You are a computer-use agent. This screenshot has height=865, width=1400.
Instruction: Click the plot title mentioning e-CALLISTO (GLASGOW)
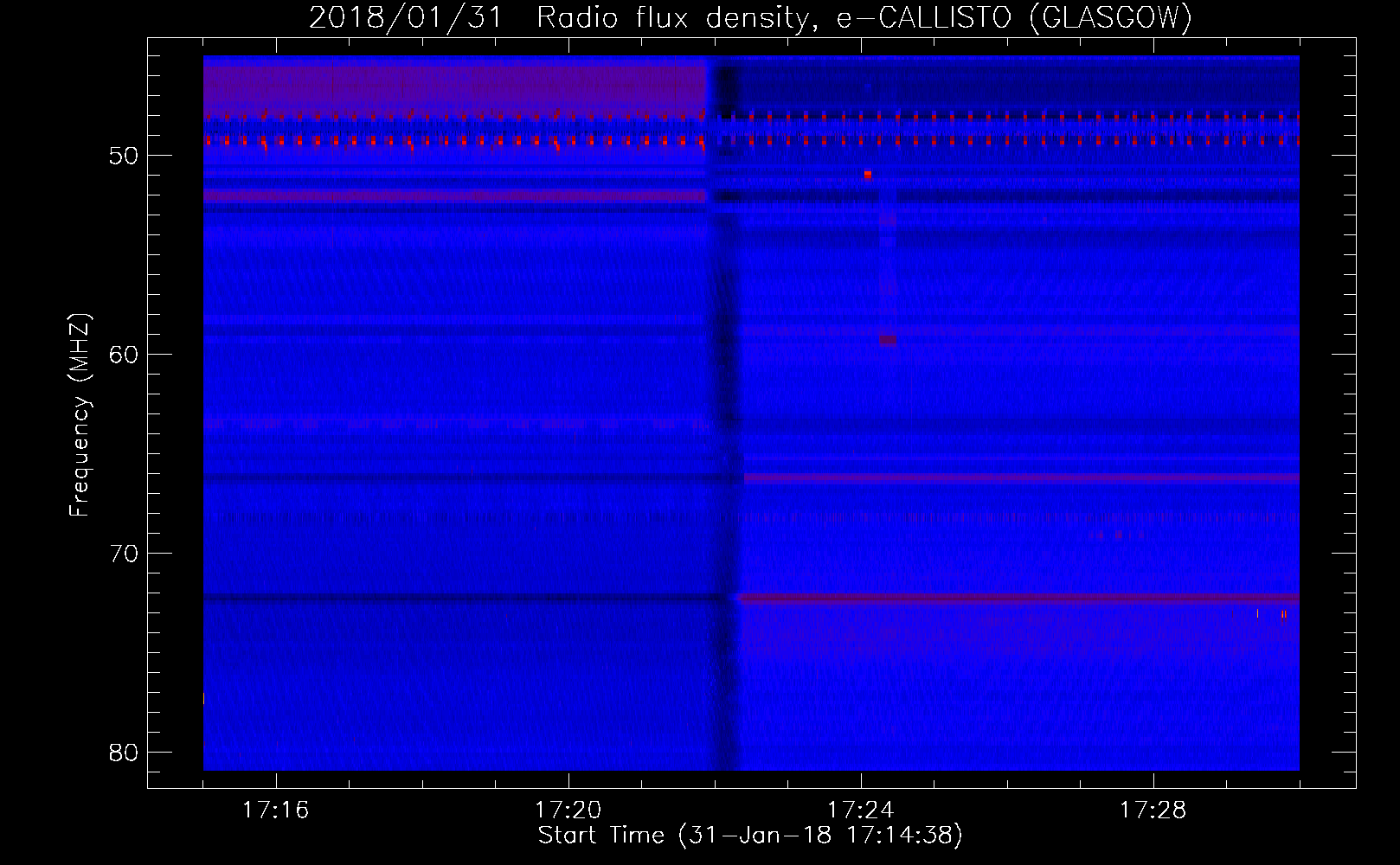(750, 17)
